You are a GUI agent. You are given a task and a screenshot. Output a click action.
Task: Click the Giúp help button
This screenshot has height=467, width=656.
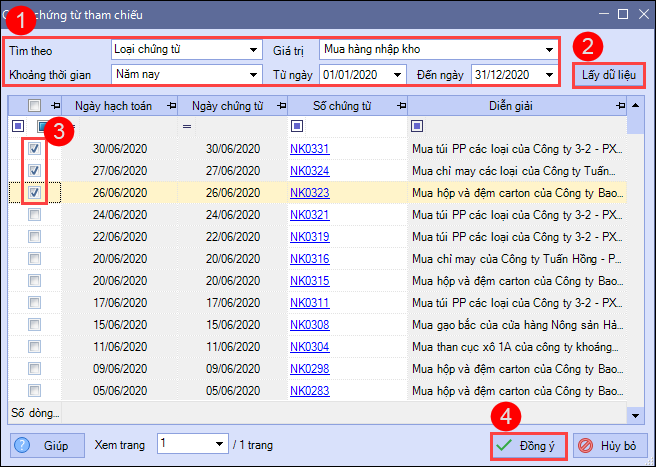point(47,445)
